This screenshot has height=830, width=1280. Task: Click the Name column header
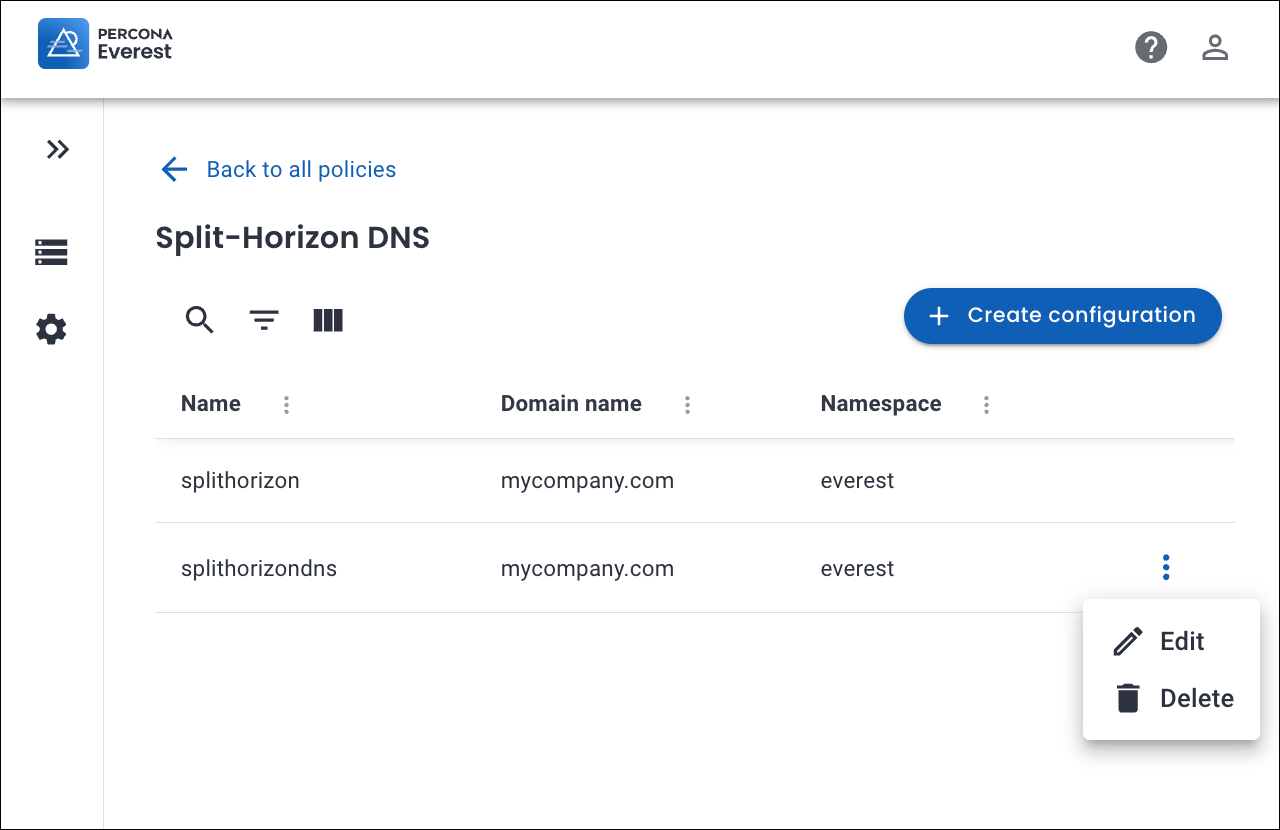(211, 404)
